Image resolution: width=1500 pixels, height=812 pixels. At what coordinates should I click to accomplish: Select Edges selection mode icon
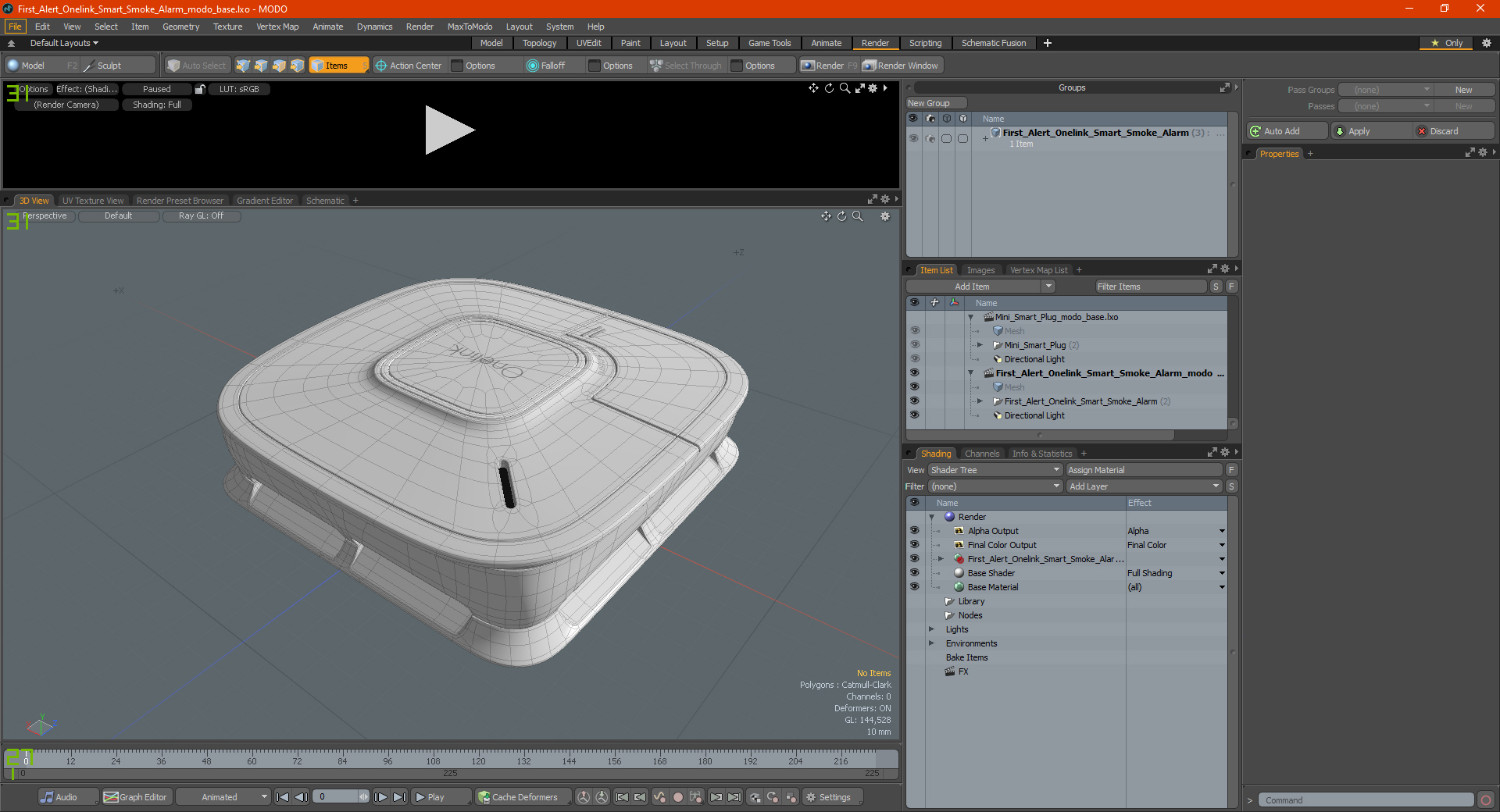click(x=261, y=66)
